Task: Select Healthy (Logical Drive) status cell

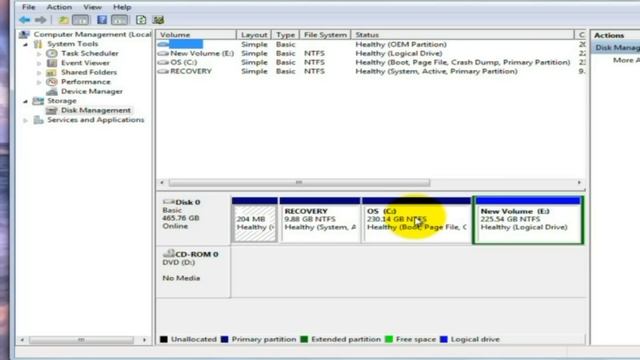Action: pos(399,53)
